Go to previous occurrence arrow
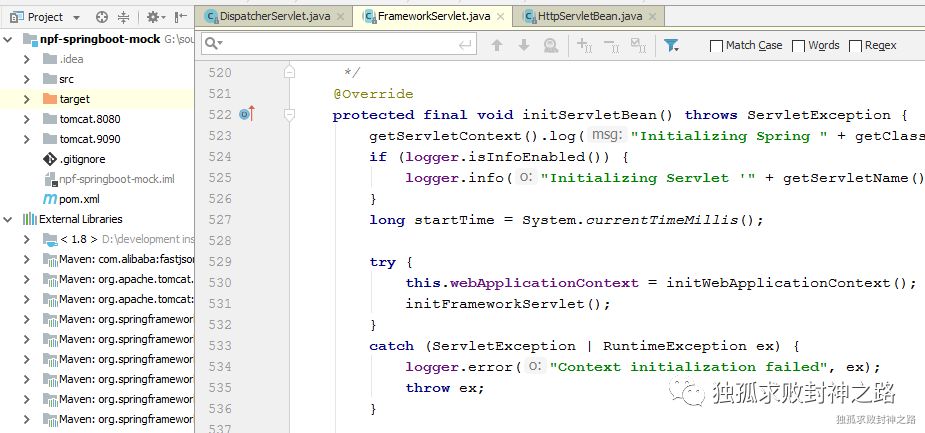The width and height of the screenshot is (925, 433). pyautogui.click(x=497, y=45)
